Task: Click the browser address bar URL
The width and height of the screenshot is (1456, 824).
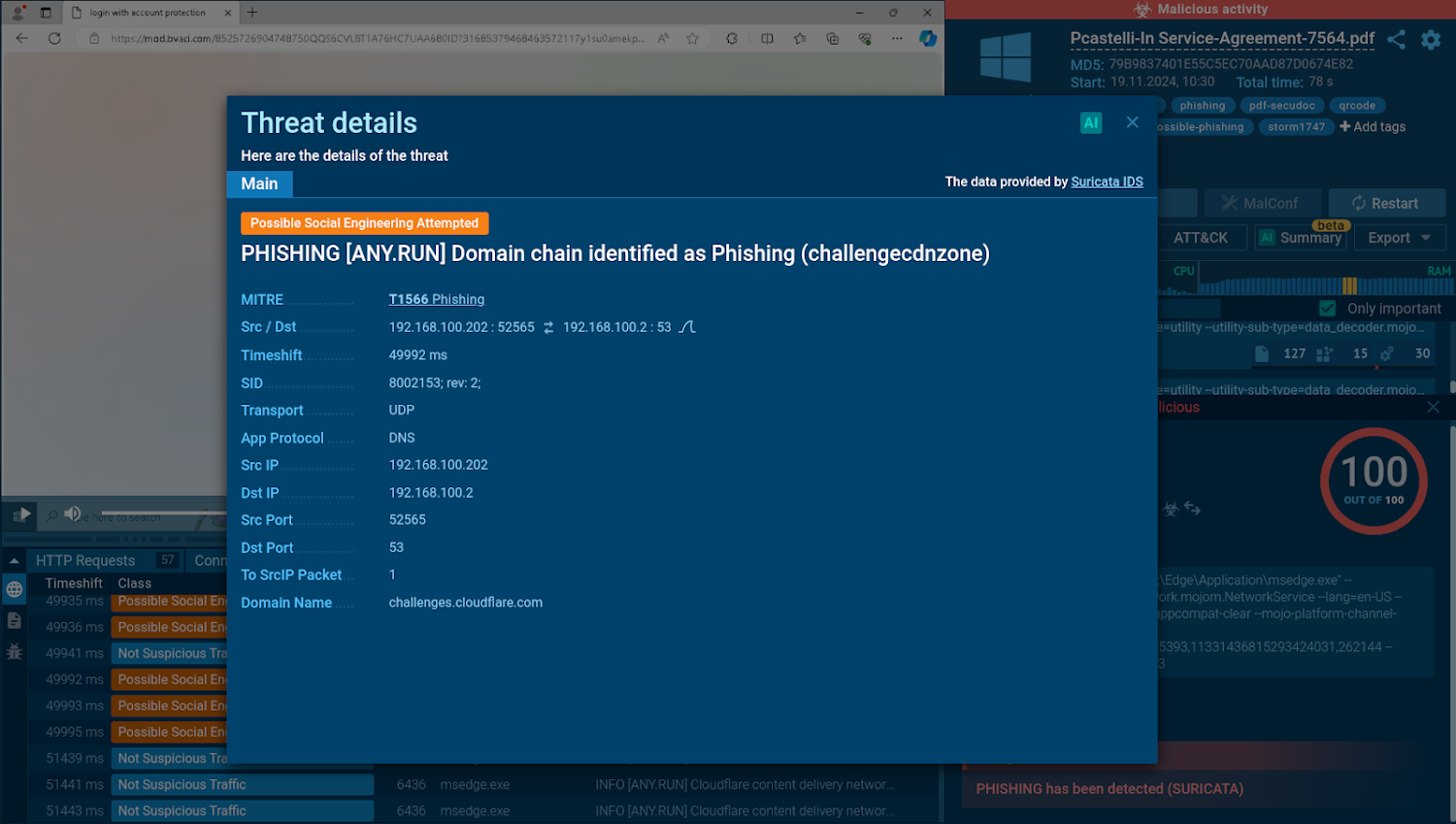Action: (377, 39)
